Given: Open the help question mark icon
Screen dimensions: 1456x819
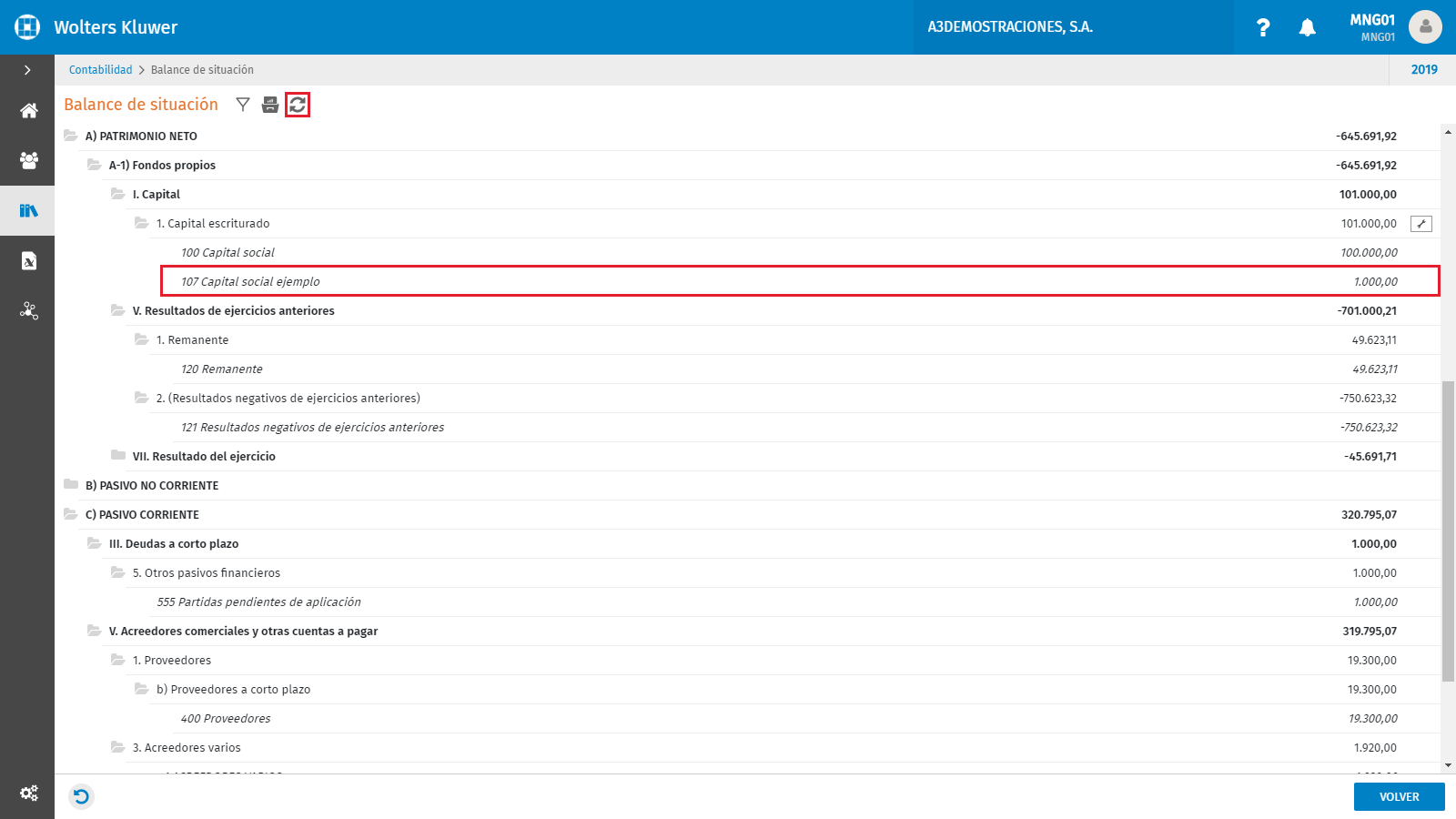Looking at the screenshot, I should click(1263, 27).
